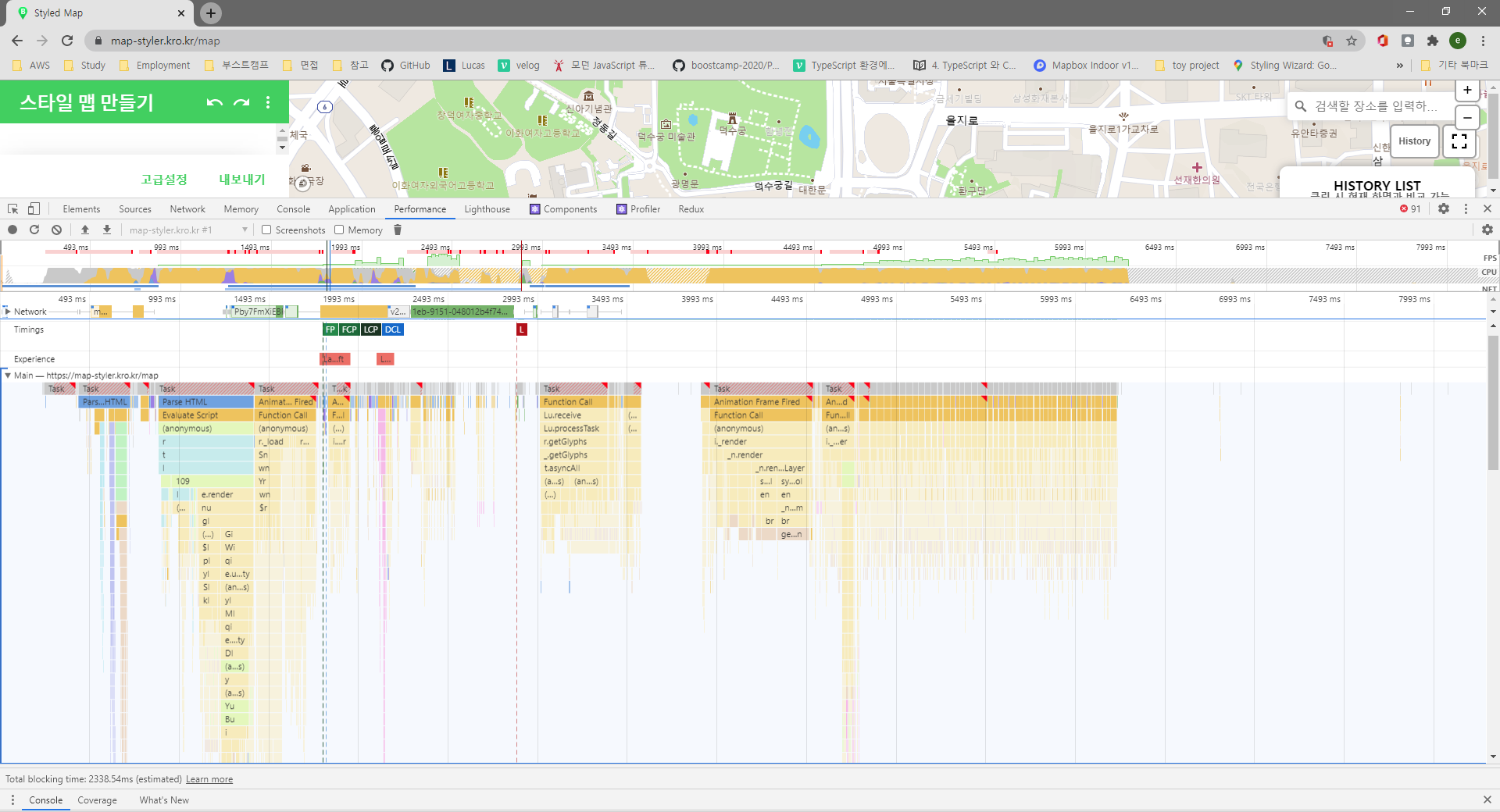Collect garbage with trash icon

pyautogui.click(x=398, y=230)
